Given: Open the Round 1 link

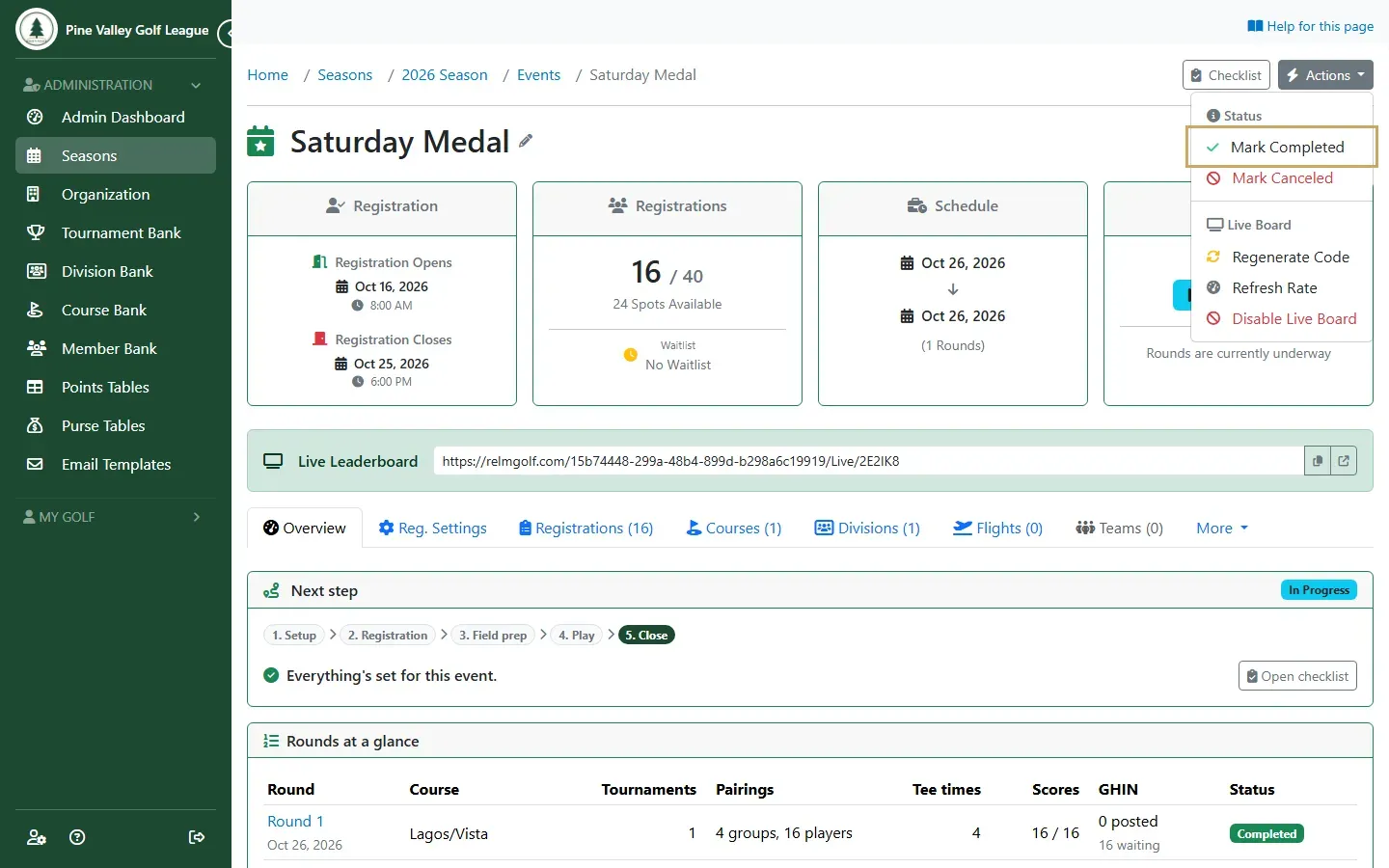Looking at the screenshot, I should (x=295, y=822).
